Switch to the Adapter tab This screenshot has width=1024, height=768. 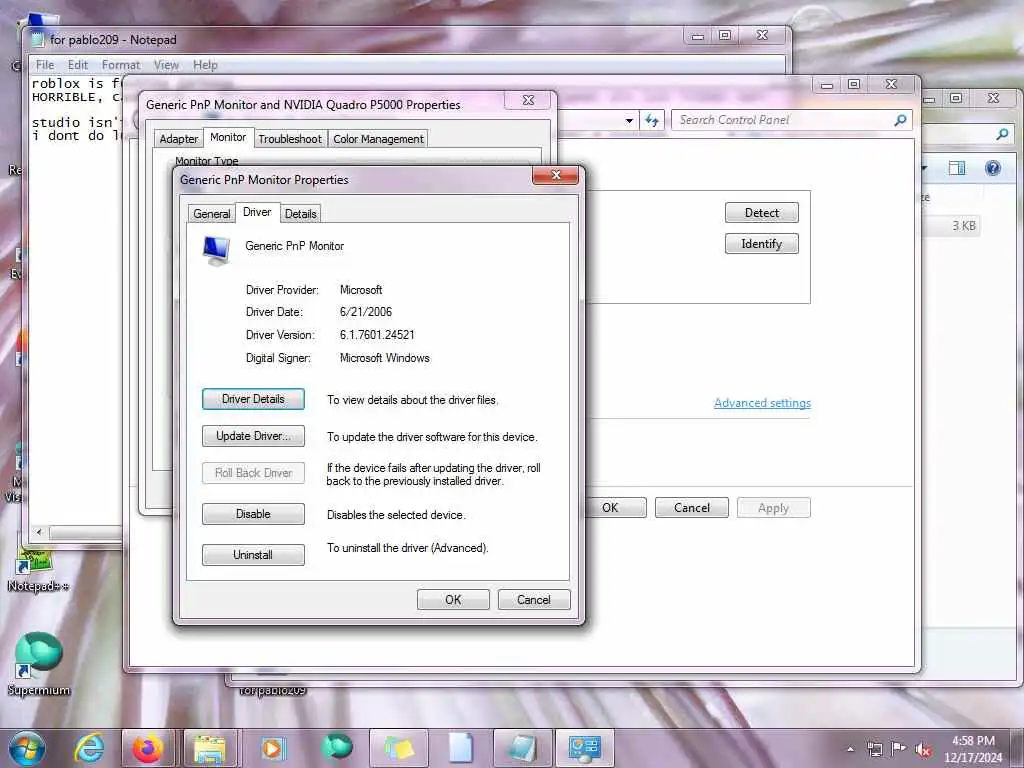click(x=178, y=138)
